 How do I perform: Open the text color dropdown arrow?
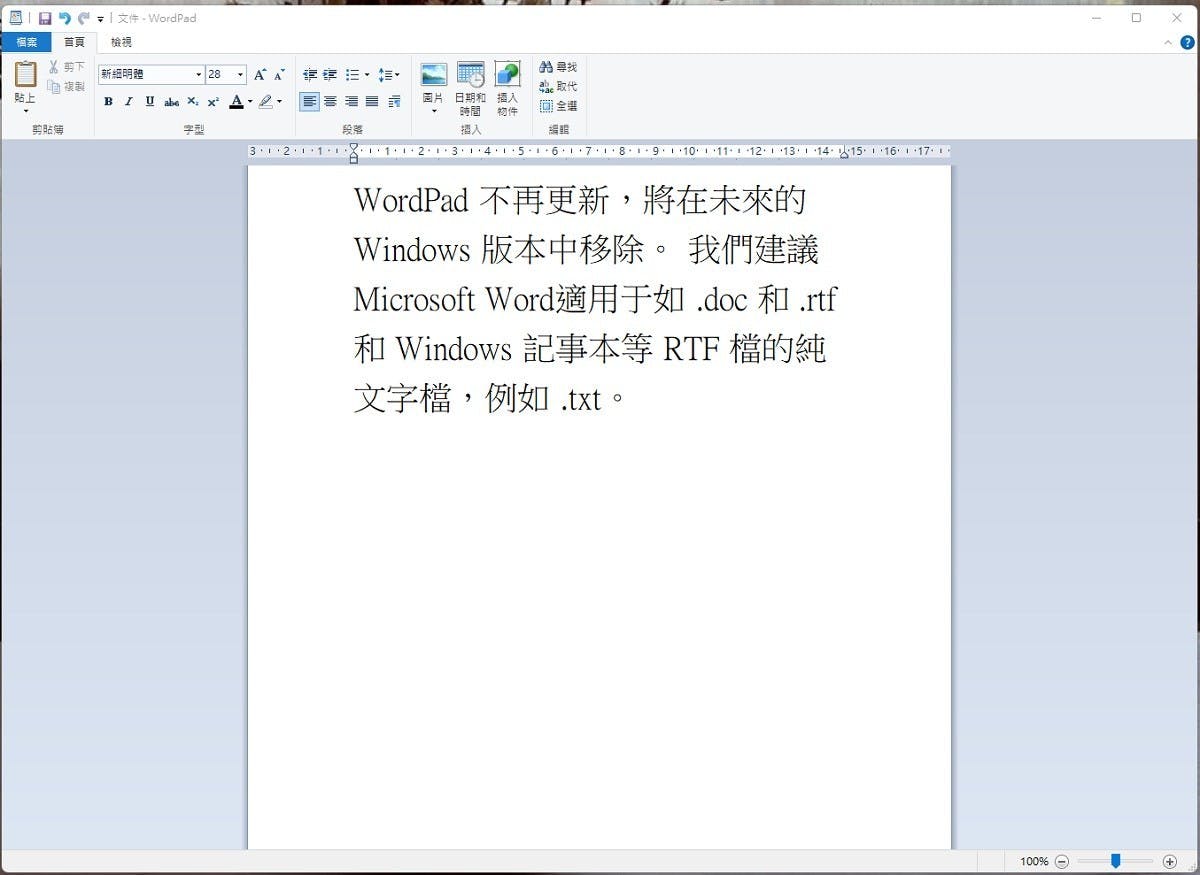pyautogui.click(x=250, y=101)
